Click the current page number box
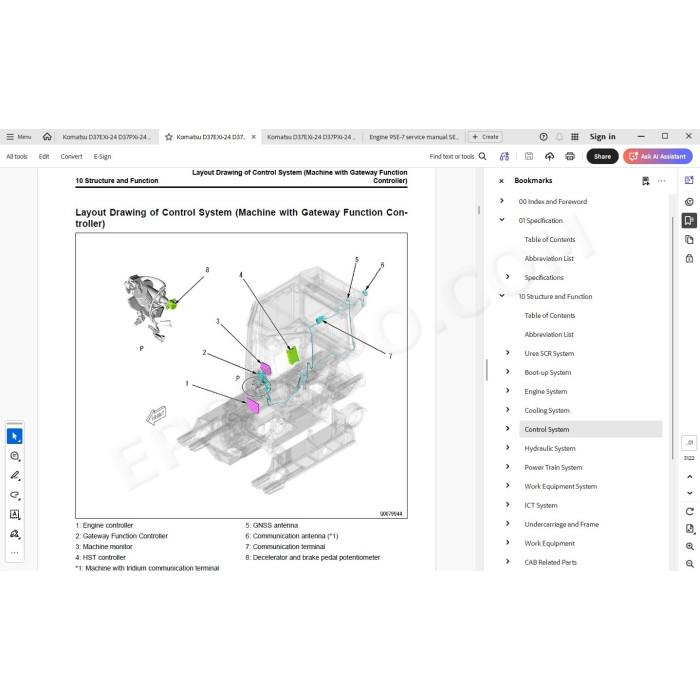700x700 pixels. (x=689, y=442)
